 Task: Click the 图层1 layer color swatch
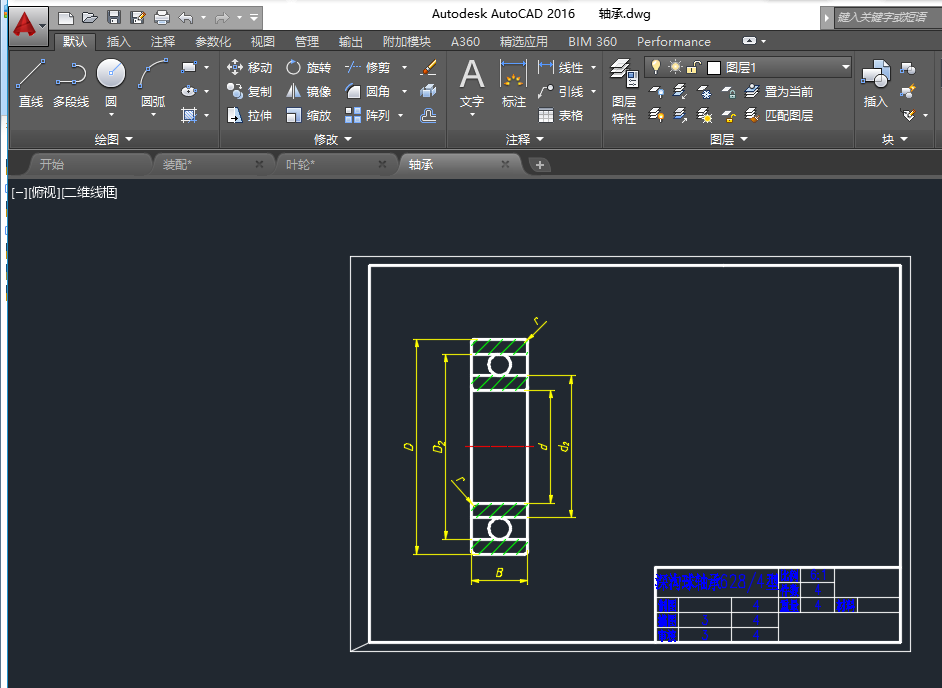click(714, 67)
